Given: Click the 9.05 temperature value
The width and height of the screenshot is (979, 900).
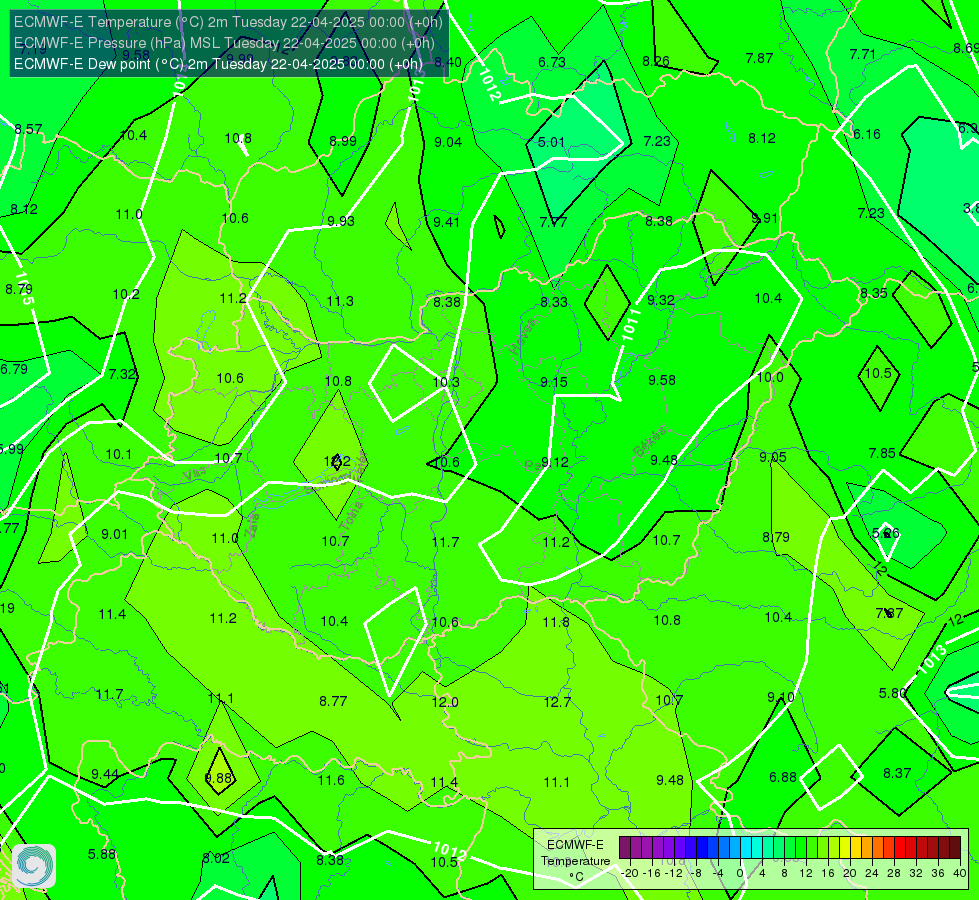Looking at the screenshot, I should [x=773, y=457].
